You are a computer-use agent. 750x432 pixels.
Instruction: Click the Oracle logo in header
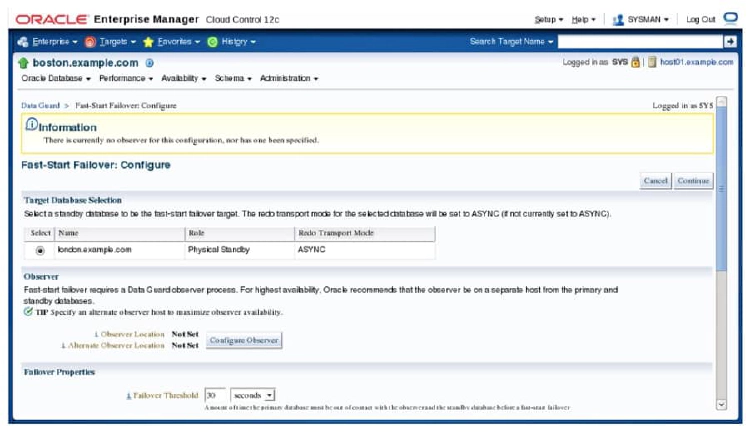[52, 19]
